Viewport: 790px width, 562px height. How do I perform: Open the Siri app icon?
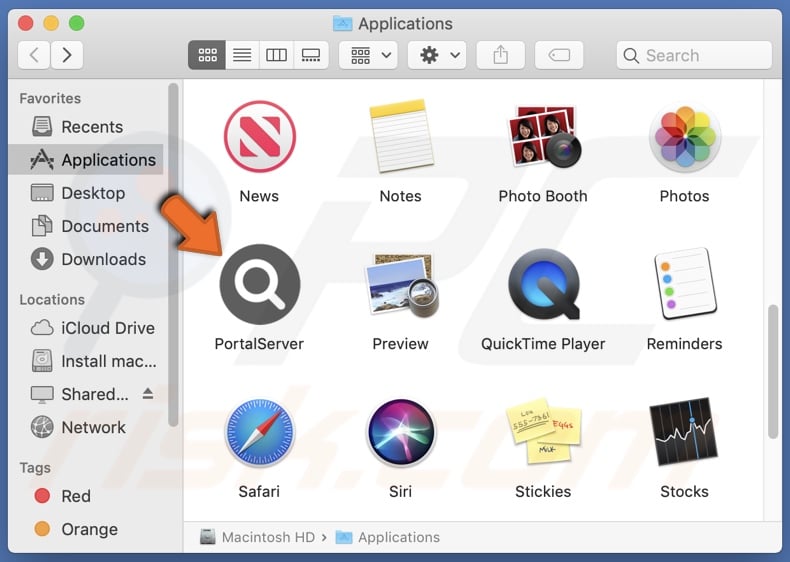point(401,432)
